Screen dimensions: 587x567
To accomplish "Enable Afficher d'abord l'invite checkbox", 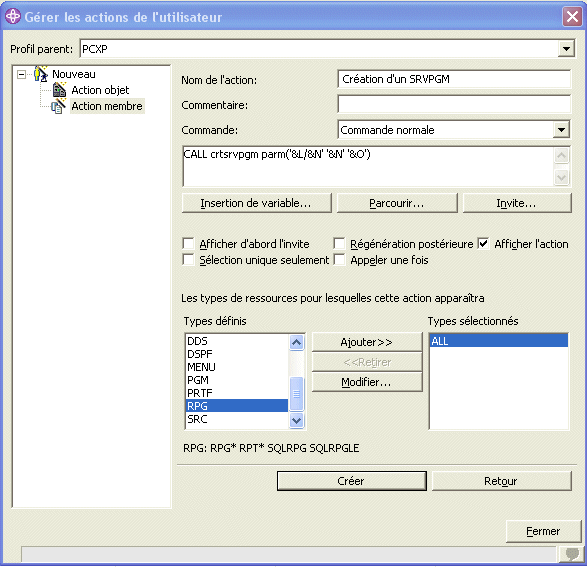I will pyautogui.click(x=188, y=244).
